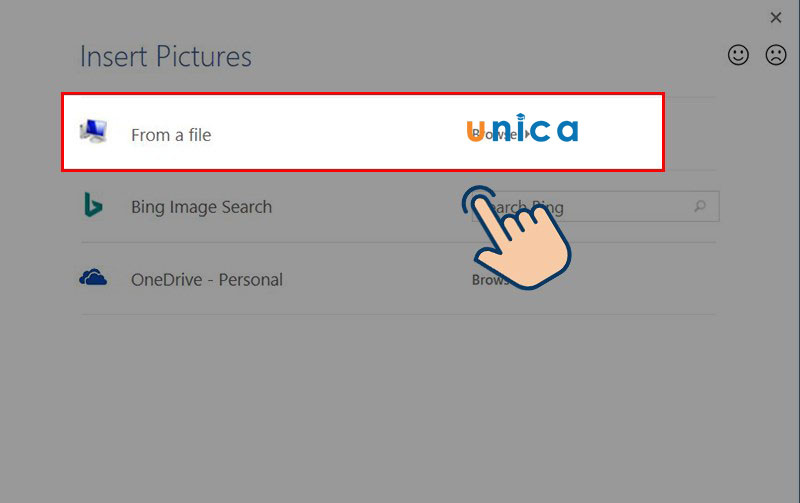Click the letter n in unica logo

[500, 130]
